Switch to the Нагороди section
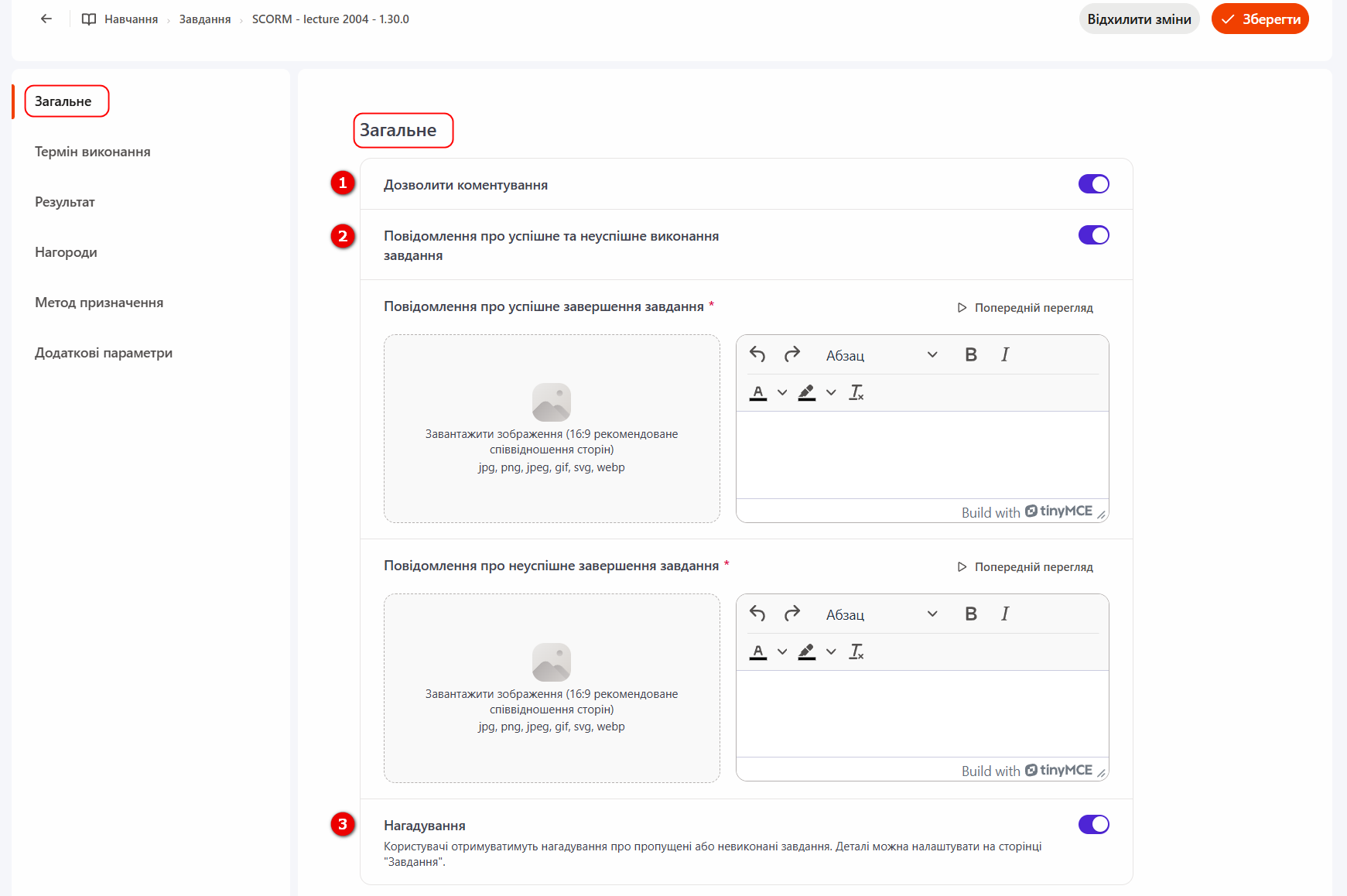 click(66, 252)
